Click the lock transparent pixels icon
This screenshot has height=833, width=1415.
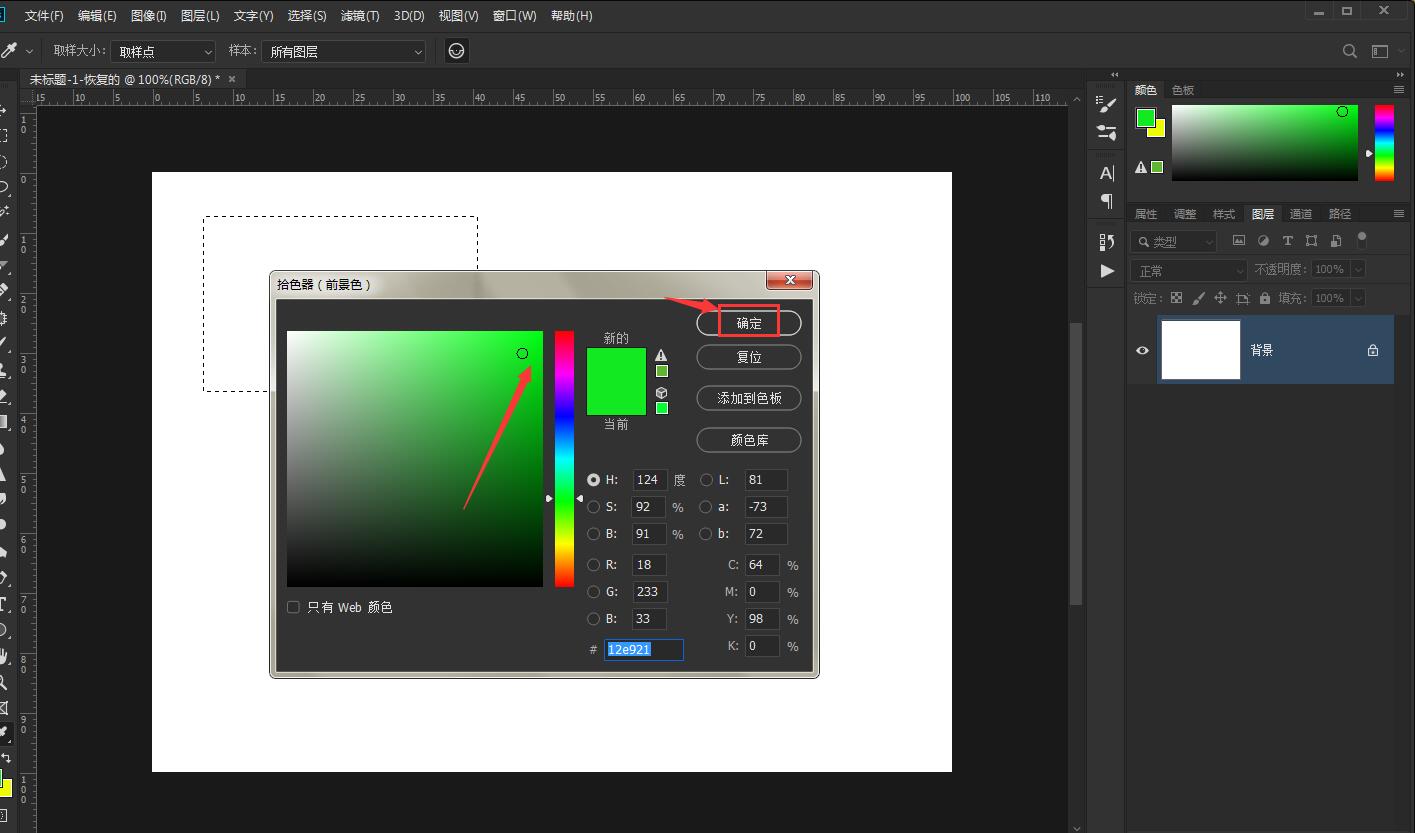click(1176, 298)
